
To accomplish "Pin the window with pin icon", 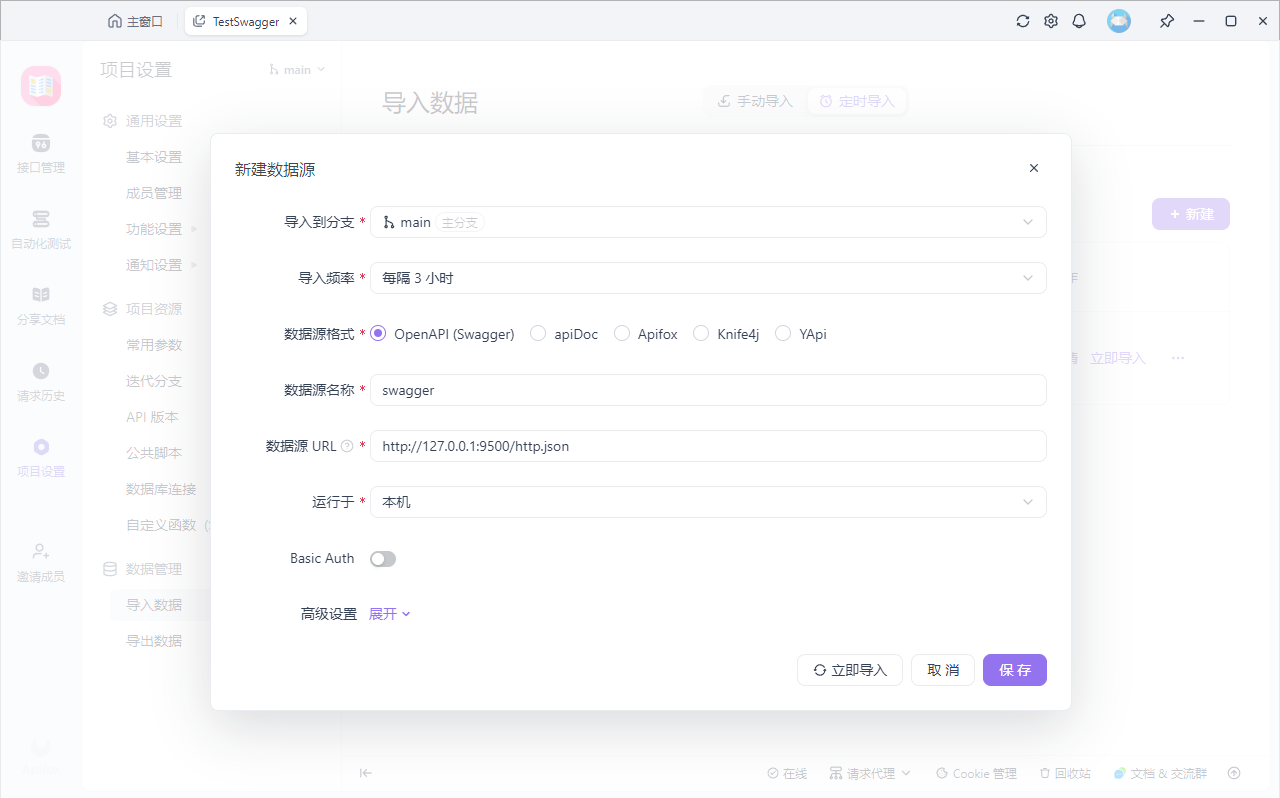I will 1167,21.
